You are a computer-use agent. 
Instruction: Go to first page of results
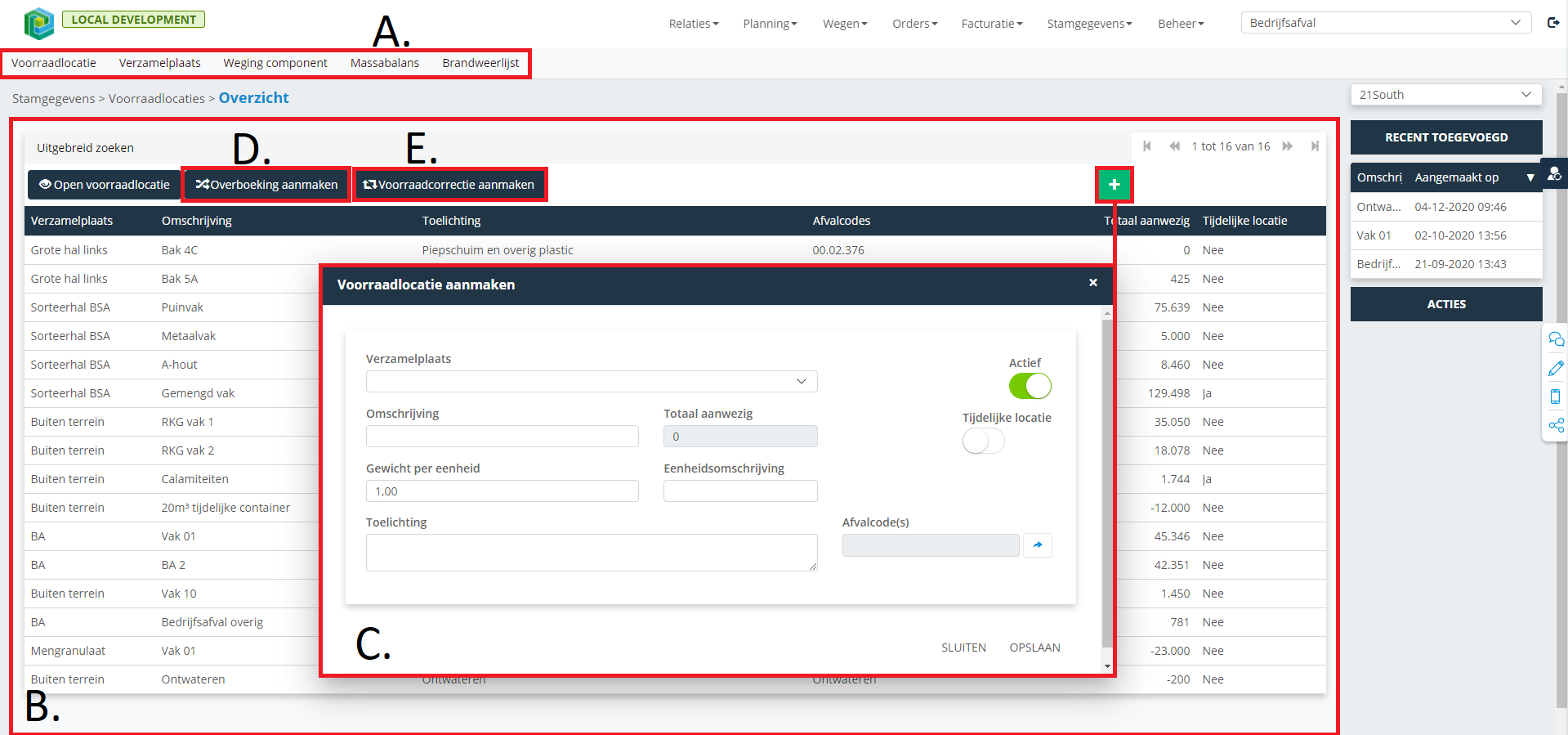tap(1147, 146)
